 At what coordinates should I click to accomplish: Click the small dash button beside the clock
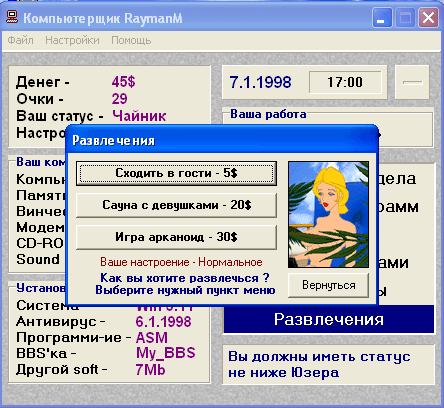pos(412,82)
